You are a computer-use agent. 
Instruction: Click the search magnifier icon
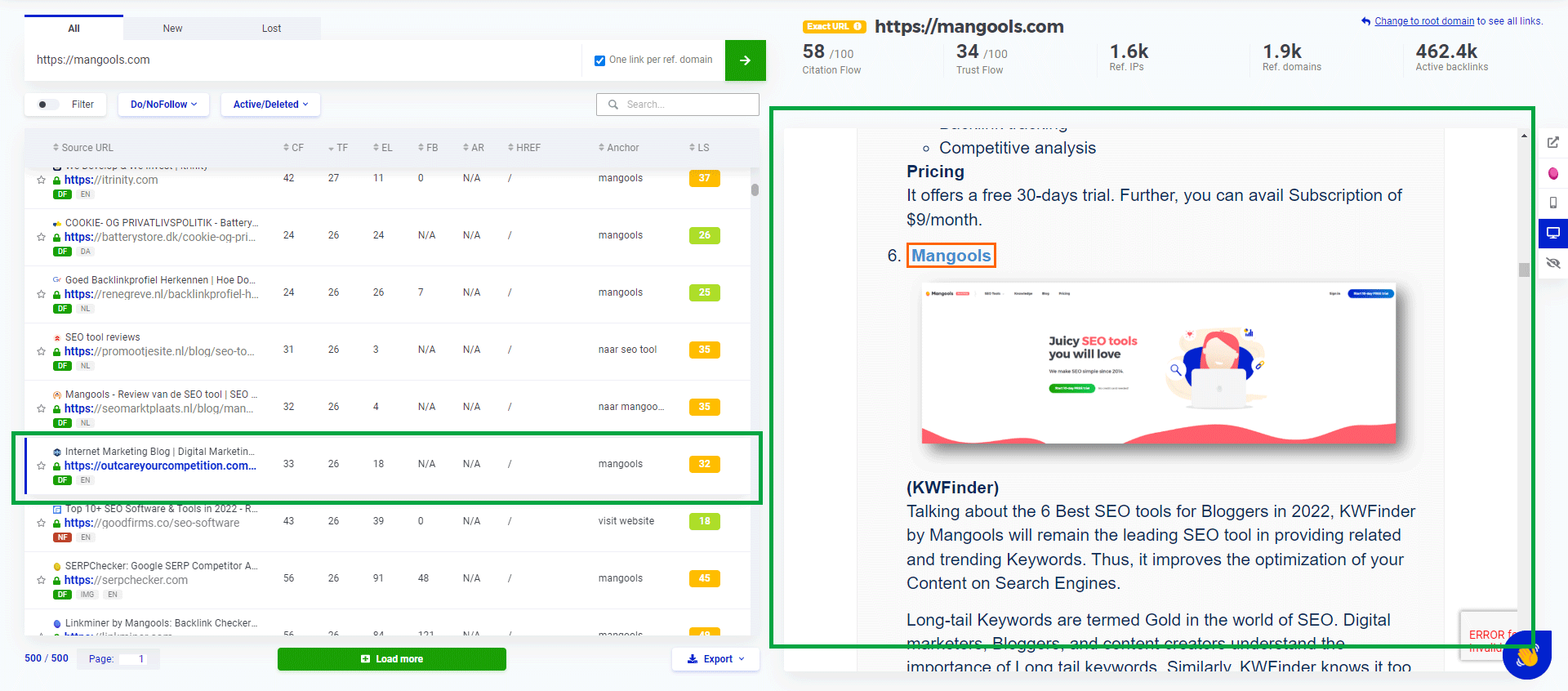pos(612,105)
